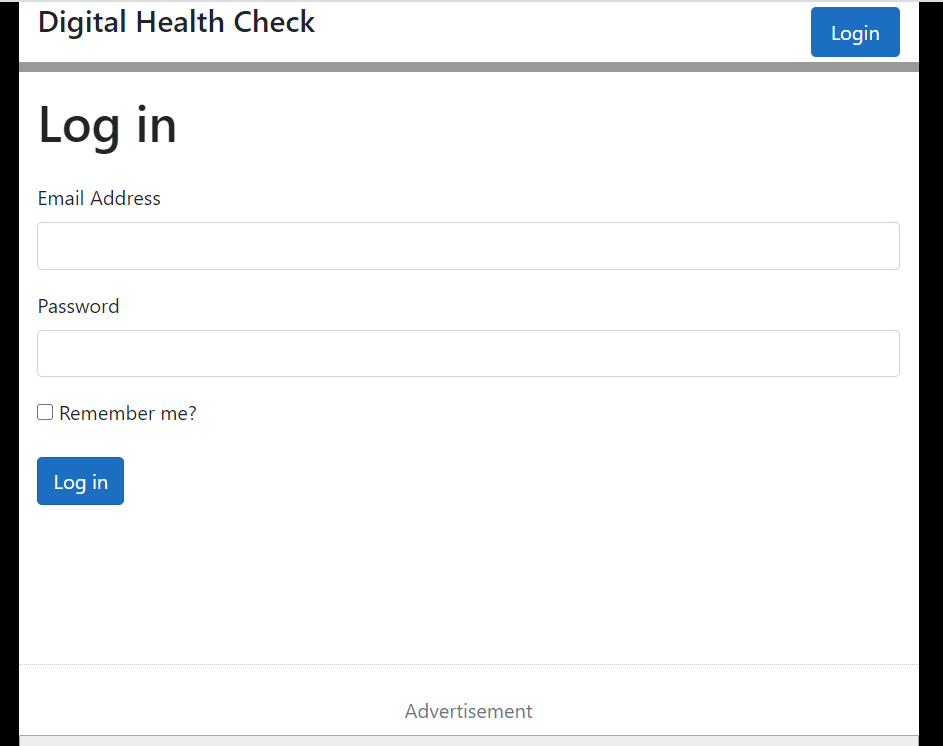The height and width of the screenshot is (746, 943).
Task: Click the word 'Check' in site title
Action: coord(274,22)
